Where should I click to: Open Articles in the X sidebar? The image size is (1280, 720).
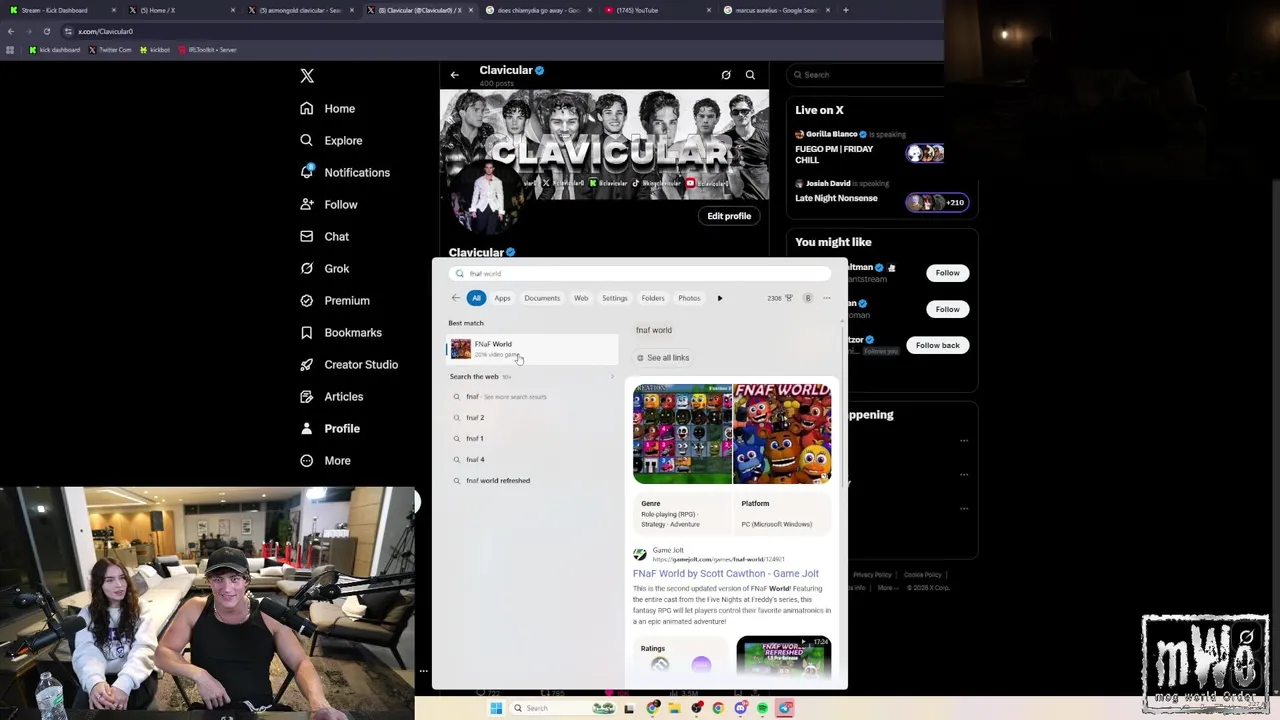click(x=332, y=396)
